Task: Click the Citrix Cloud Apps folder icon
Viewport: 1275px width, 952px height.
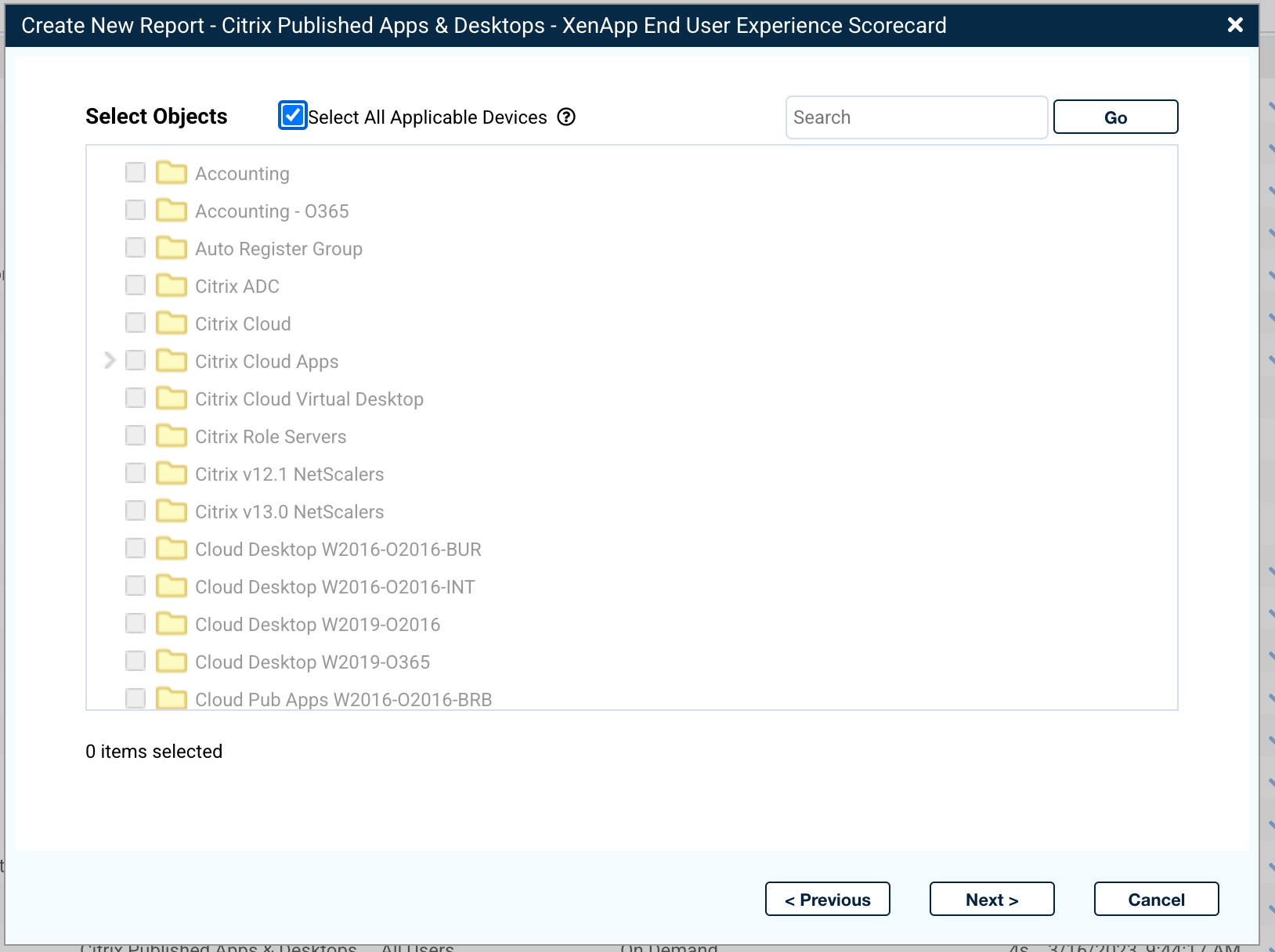Action: (x=171, y=360)
